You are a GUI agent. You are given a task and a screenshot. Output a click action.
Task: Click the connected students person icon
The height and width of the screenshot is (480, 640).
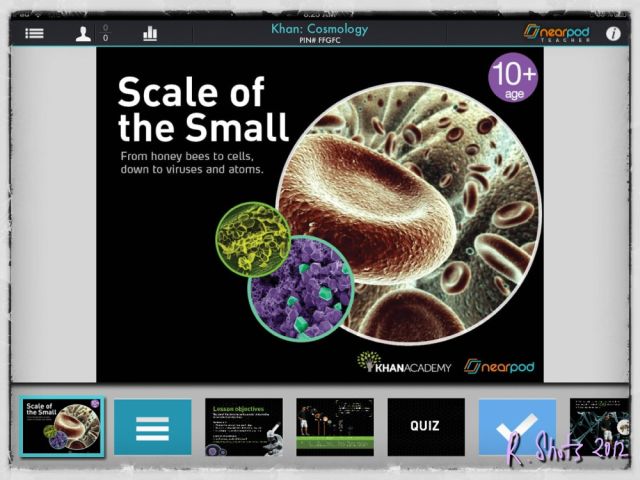[x=84, y=33]
